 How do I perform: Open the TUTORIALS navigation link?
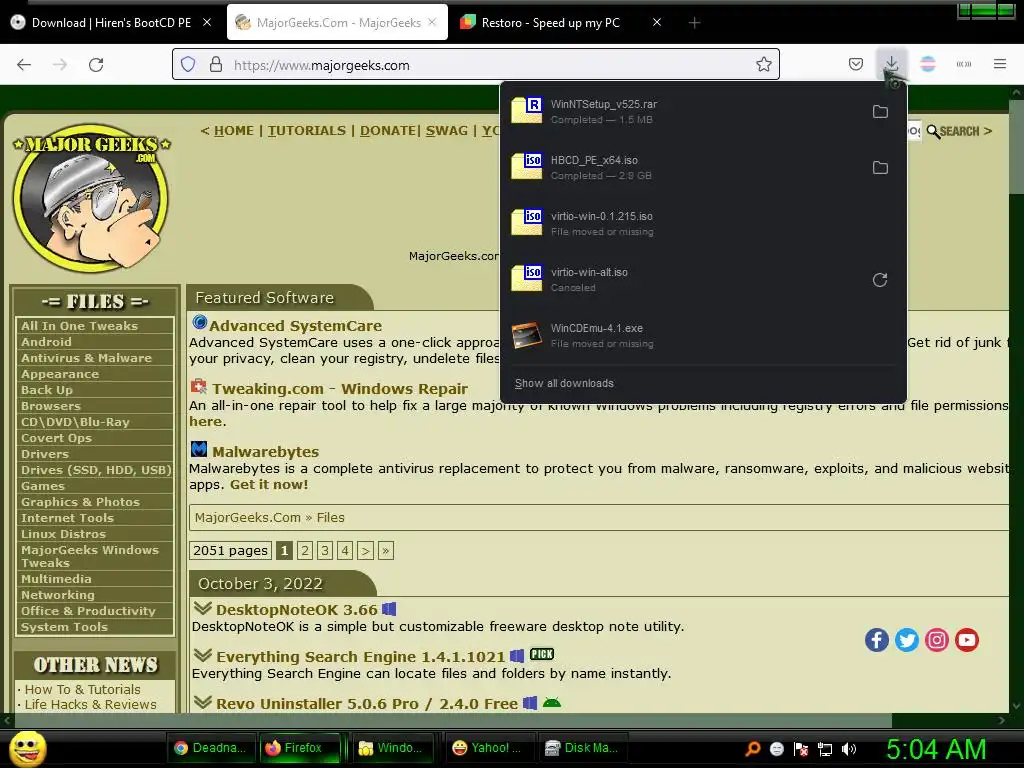(x=307, y=131)
